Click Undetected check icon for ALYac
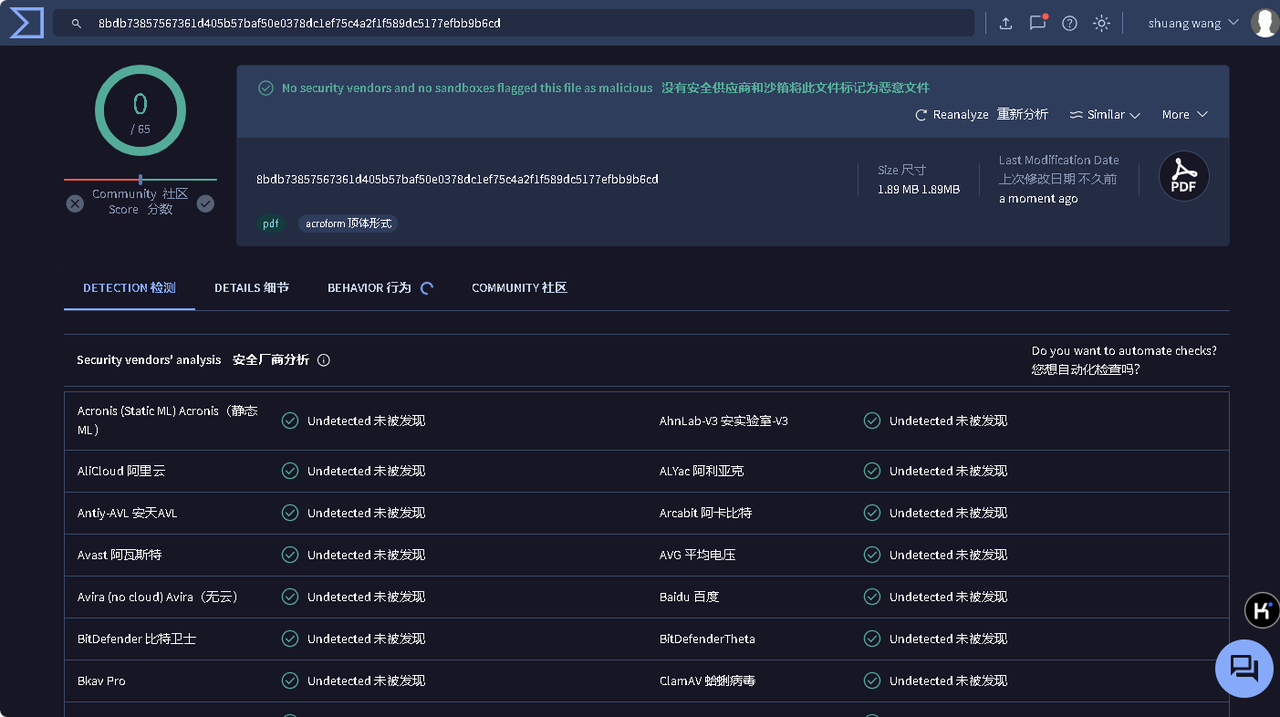Image resolution: width=1280 pixels, height=717 pixels. point(872,471)
